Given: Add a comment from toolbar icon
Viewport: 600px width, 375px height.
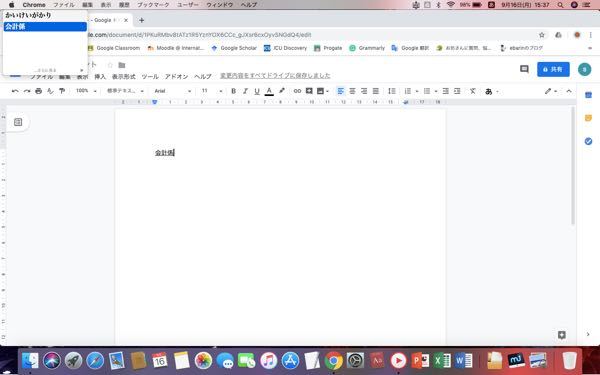Looking at the screenshot, I should (309, 91).
